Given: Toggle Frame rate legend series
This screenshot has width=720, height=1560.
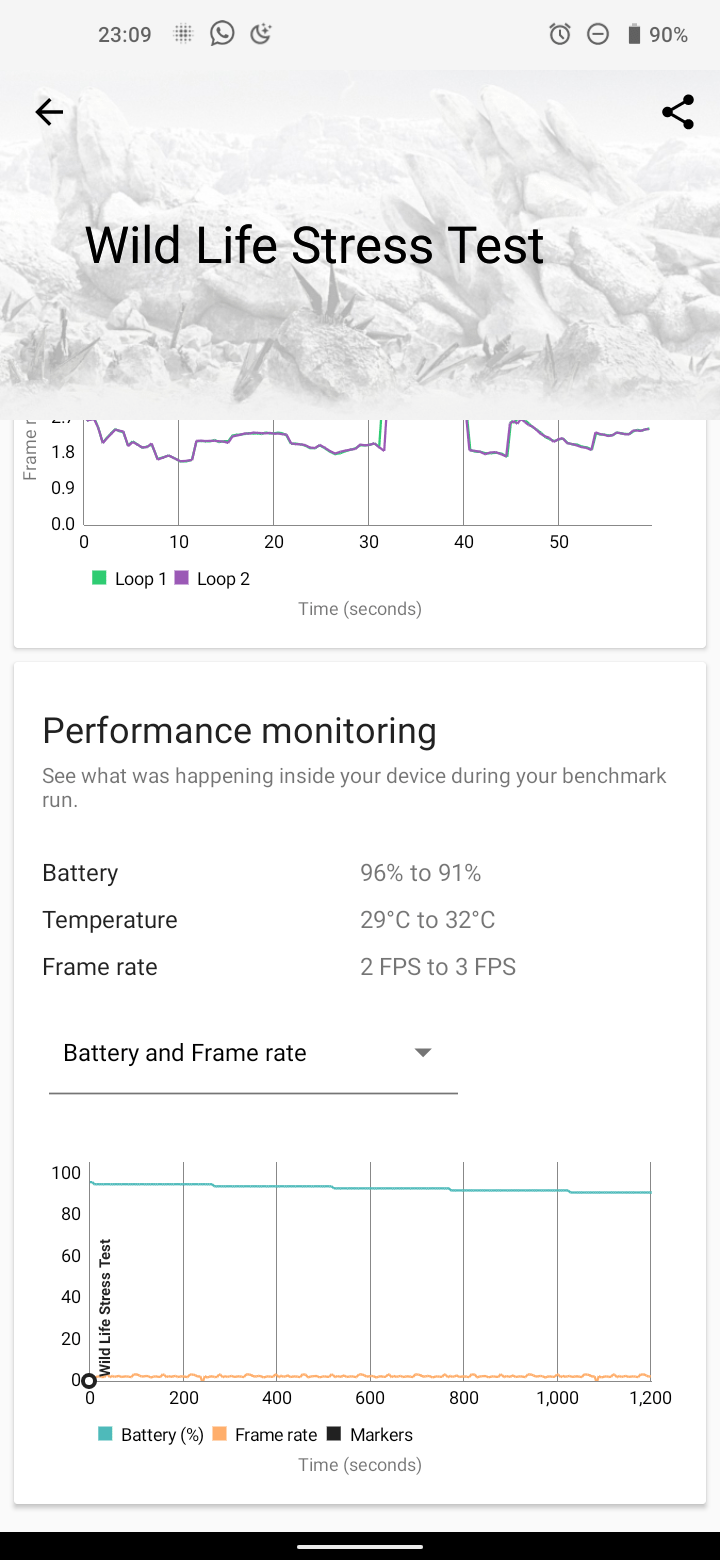Looking at the screenshot, I should [265, 1435].
